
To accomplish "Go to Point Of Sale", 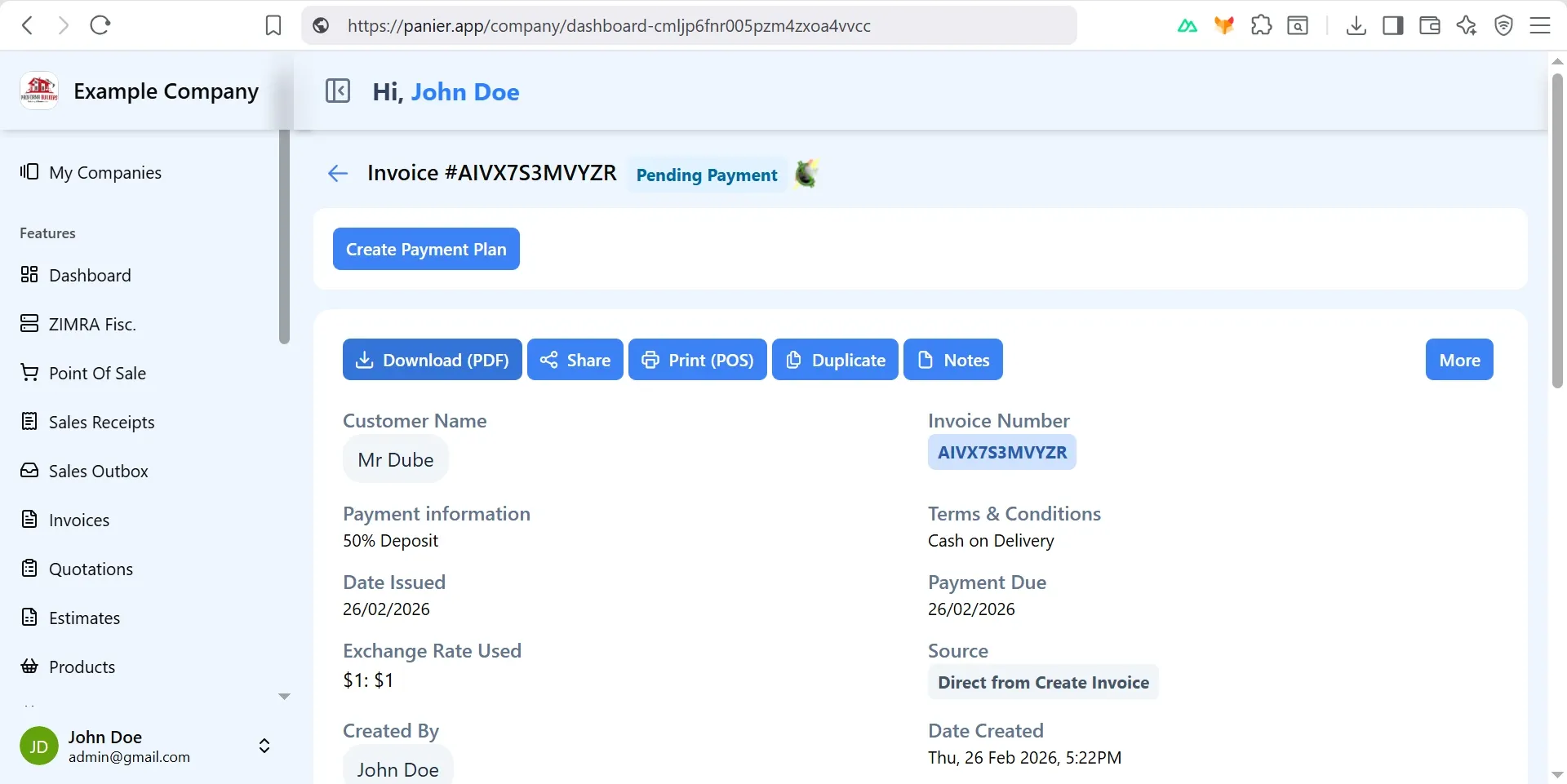I will pyautogui.click(x=83, y=373).
